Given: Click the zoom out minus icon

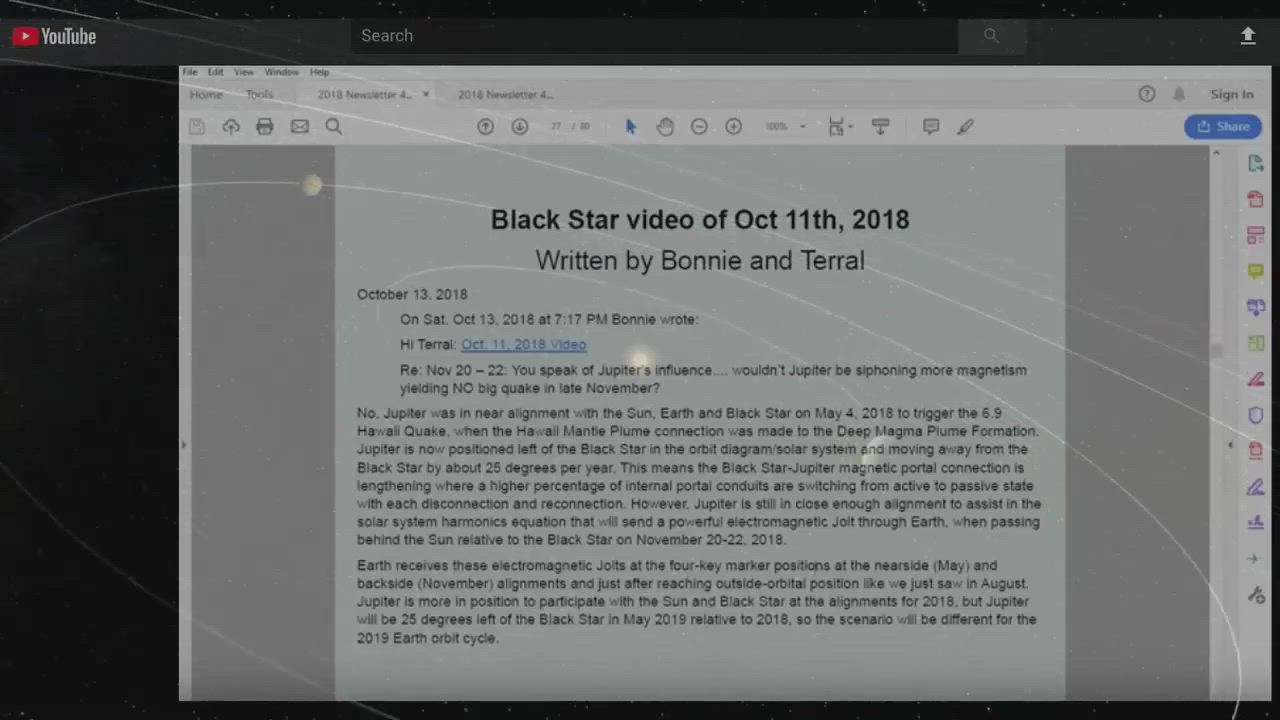Looking at the screenshot, I should point(699,127).
